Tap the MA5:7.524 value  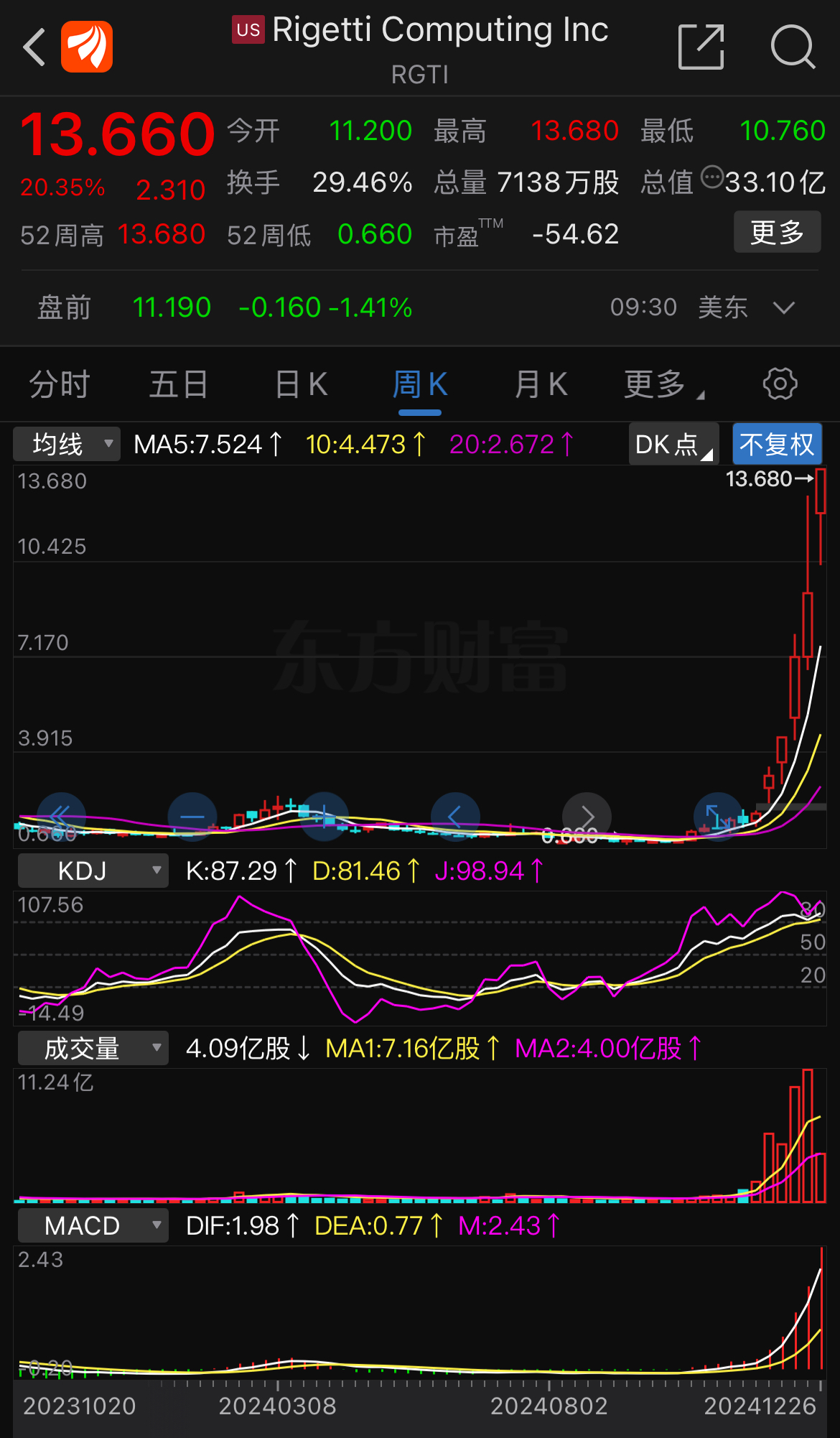tap(208, 445)
